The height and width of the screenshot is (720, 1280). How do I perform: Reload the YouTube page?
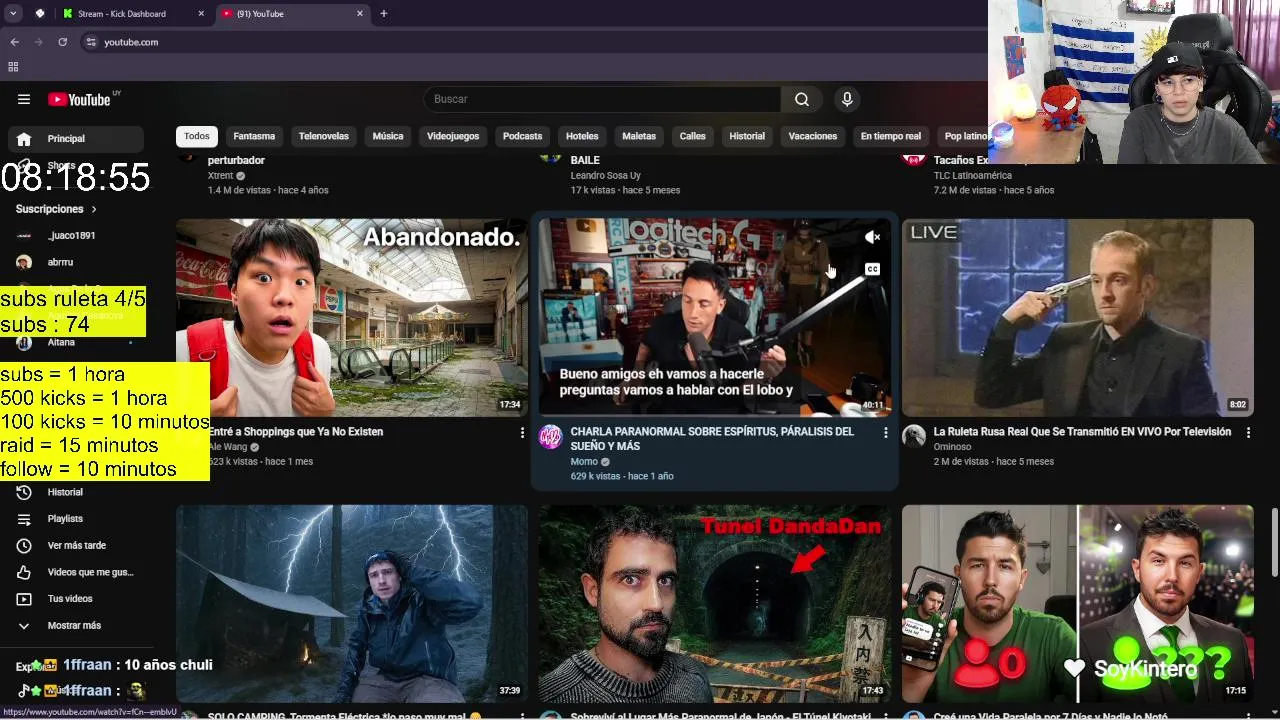point(62,42)
